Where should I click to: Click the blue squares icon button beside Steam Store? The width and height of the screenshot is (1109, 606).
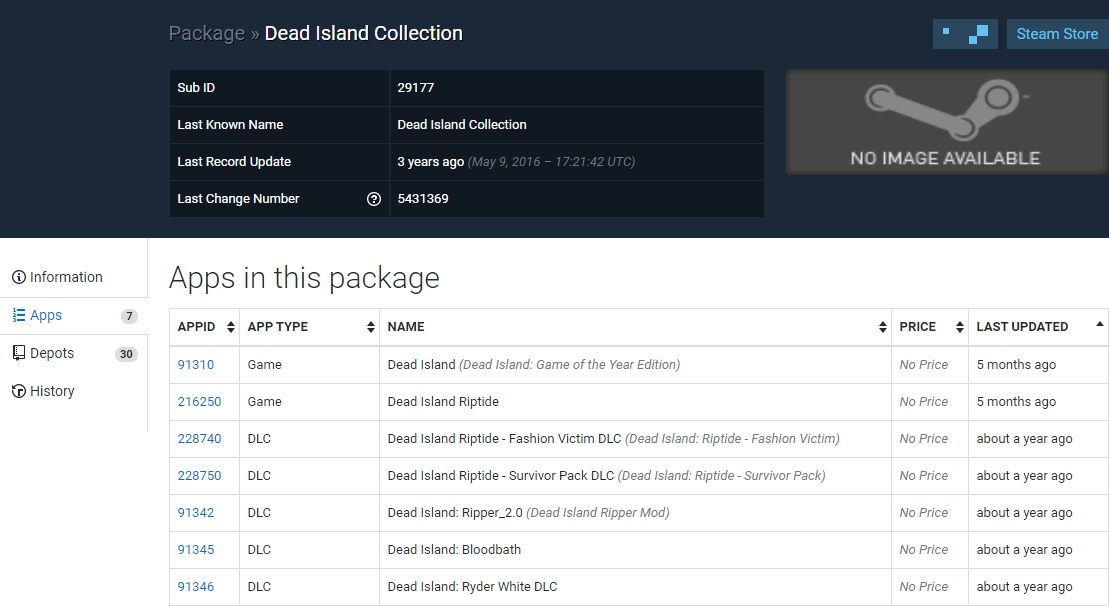pos(965,34)
